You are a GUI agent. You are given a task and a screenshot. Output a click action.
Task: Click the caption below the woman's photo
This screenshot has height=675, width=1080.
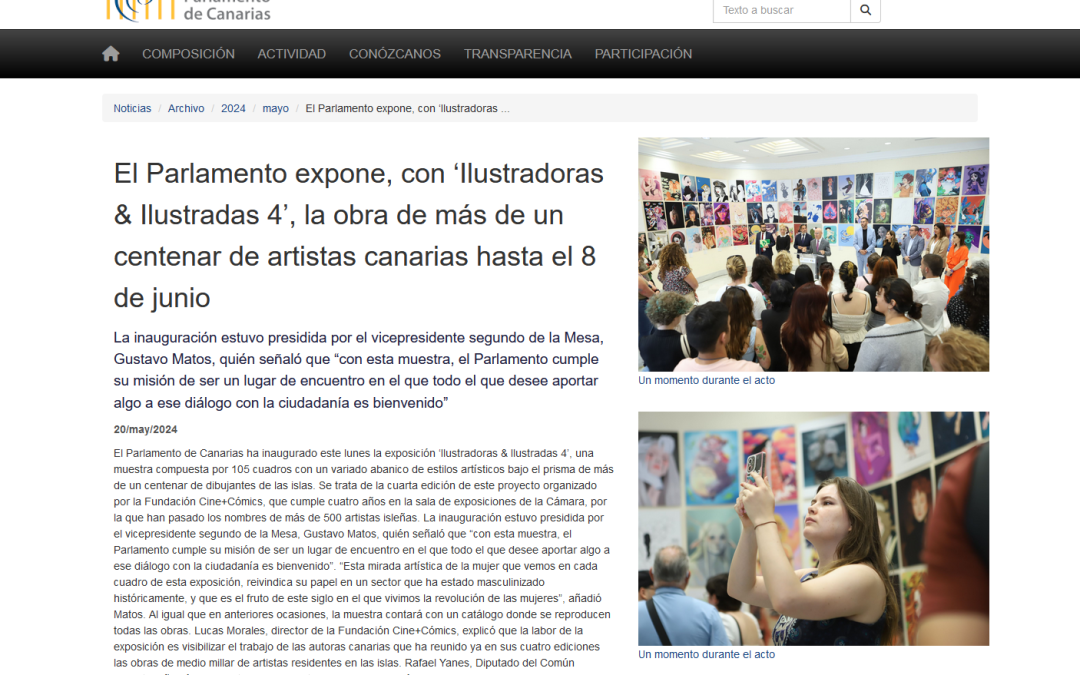coord(706,654)
